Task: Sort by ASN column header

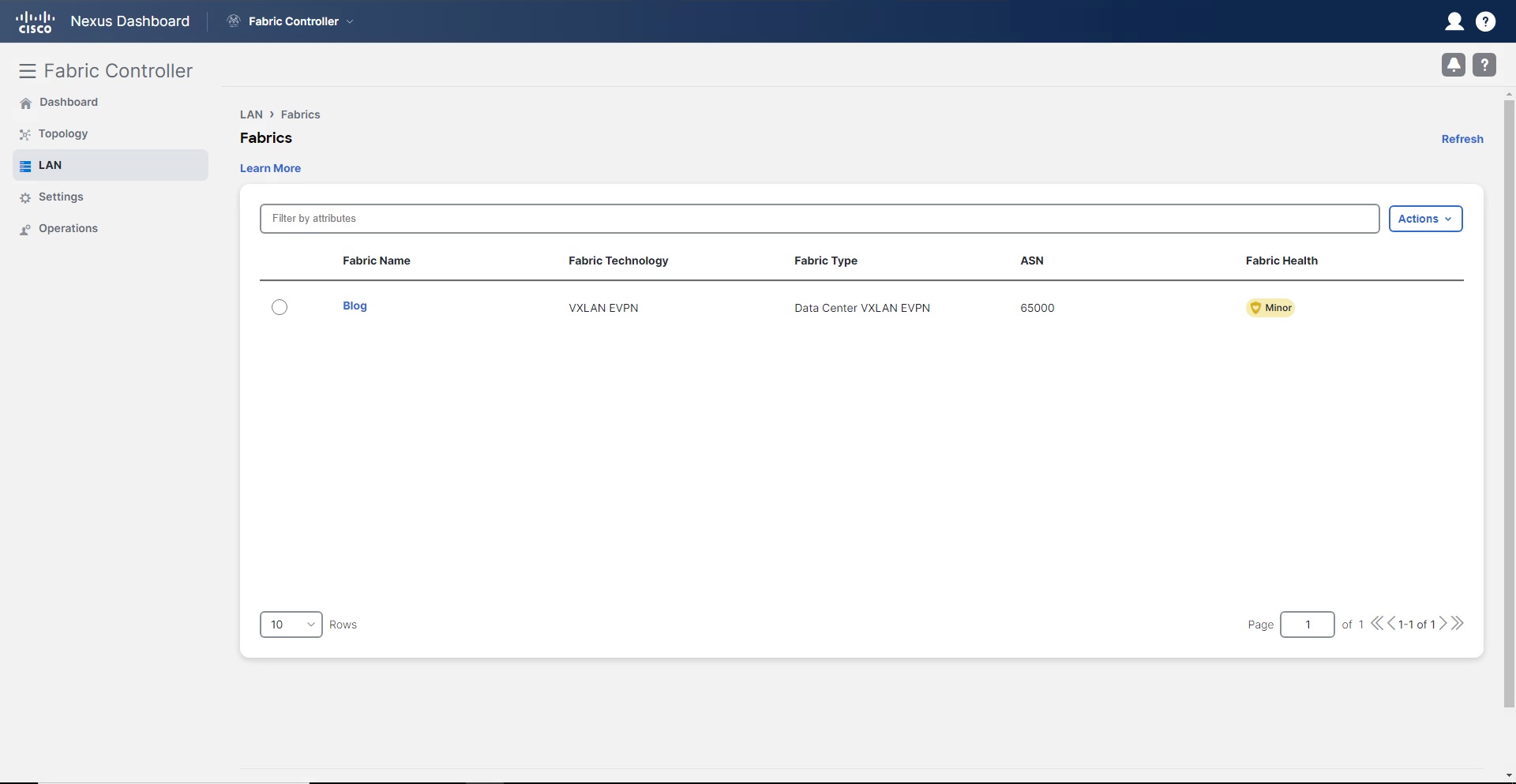Action: click(x=1032, y=261)
